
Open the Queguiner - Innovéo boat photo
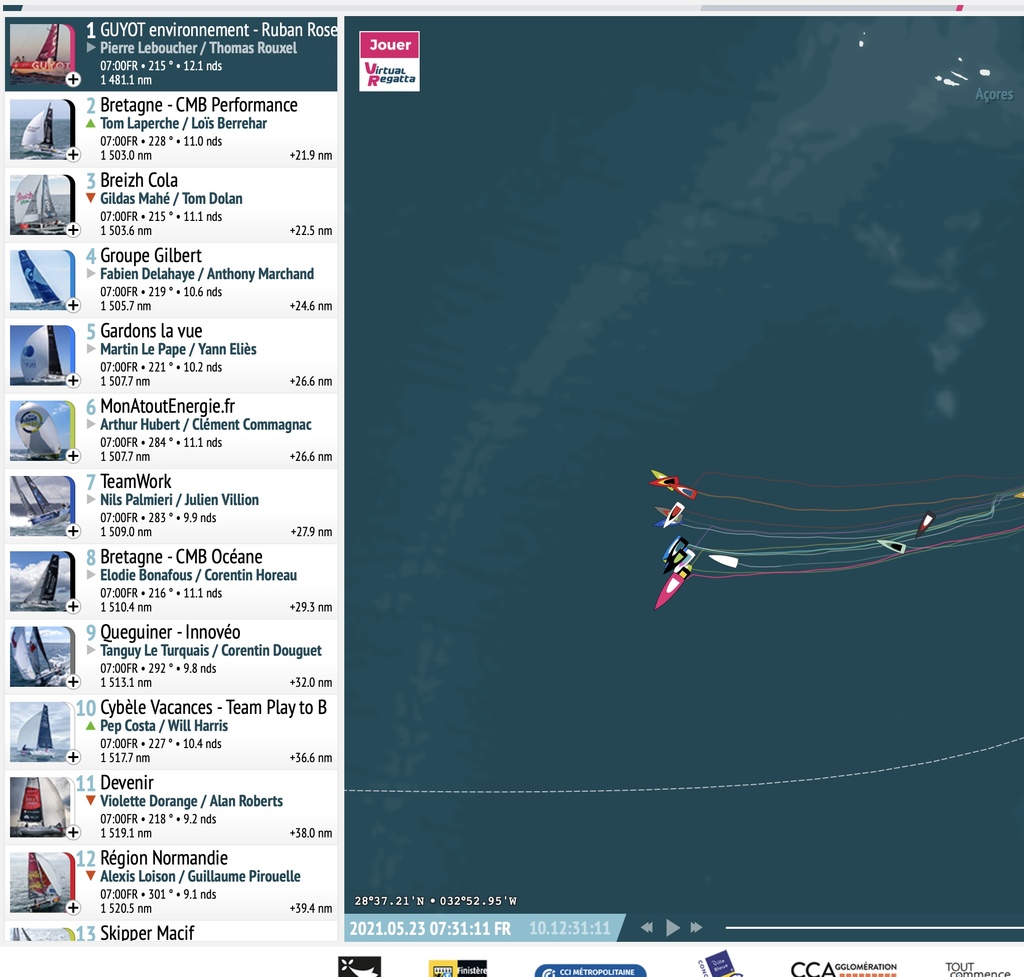tap(42, 657)
